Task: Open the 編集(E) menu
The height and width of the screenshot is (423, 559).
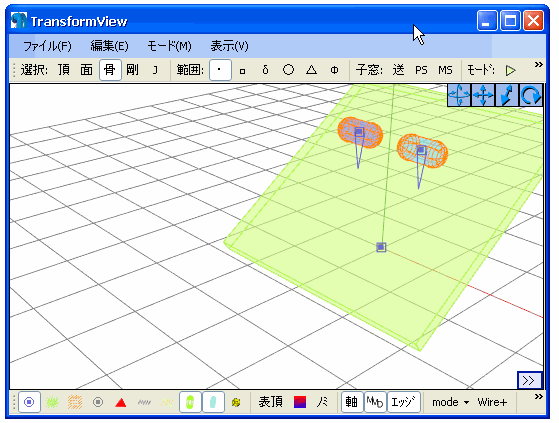Action: pos(109,46)
